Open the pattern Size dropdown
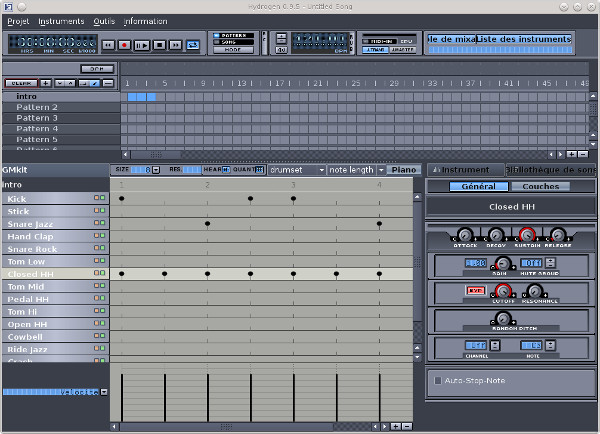The image size is (600, 434). pos(148,170)
